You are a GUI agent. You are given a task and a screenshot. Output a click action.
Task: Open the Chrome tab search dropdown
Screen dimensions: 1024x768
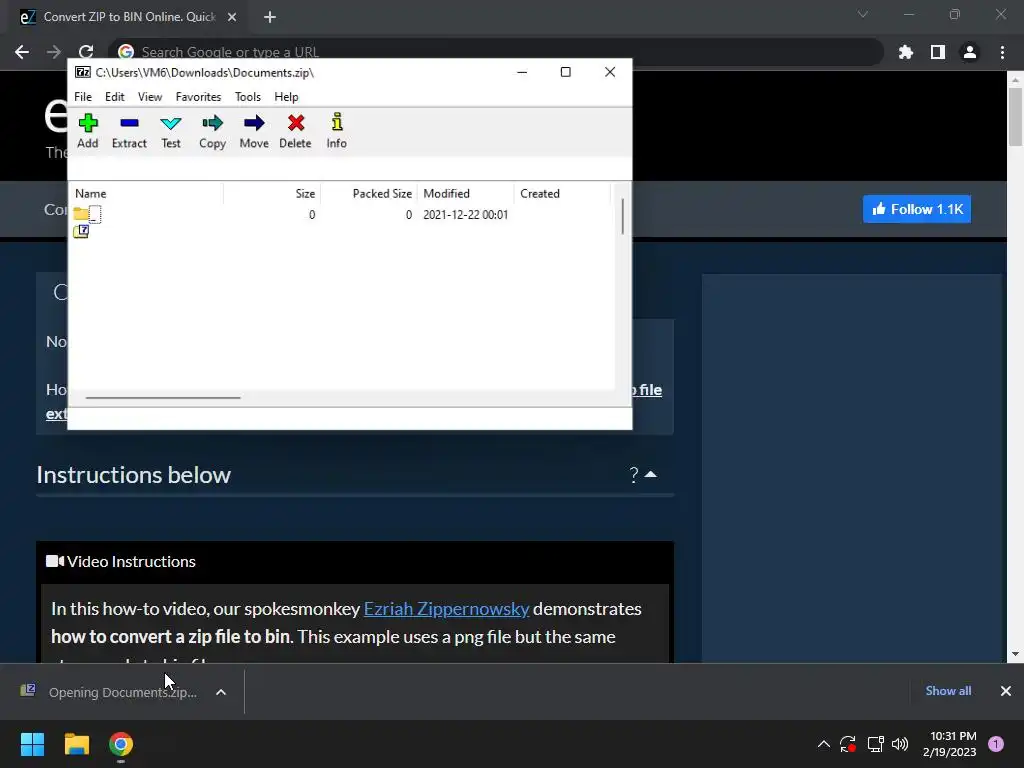click(x=863, y=14)
